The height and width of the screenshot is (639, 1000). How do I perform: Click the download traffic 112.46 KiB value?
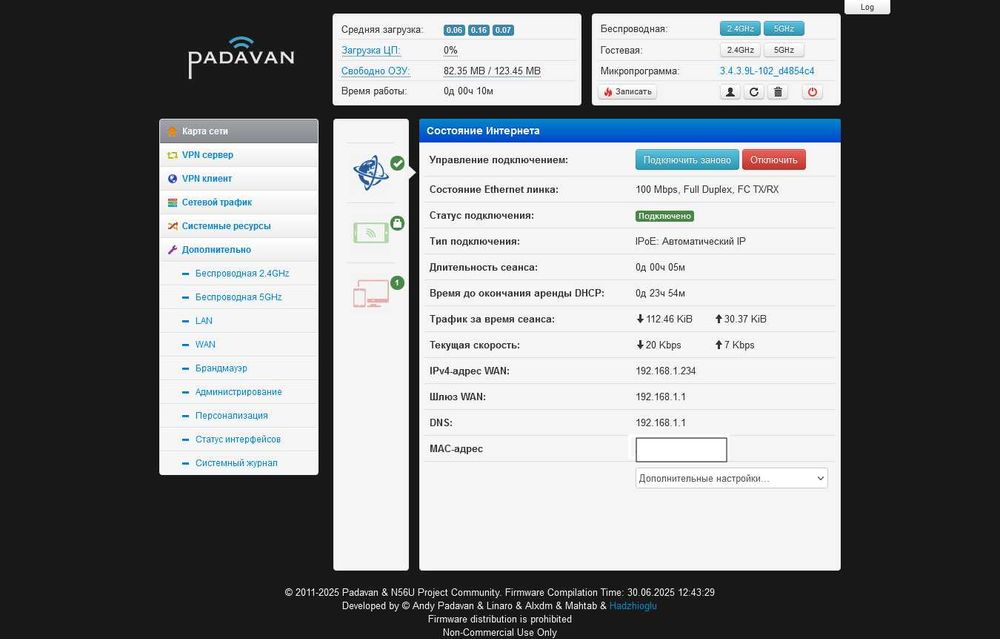point(664,319)
